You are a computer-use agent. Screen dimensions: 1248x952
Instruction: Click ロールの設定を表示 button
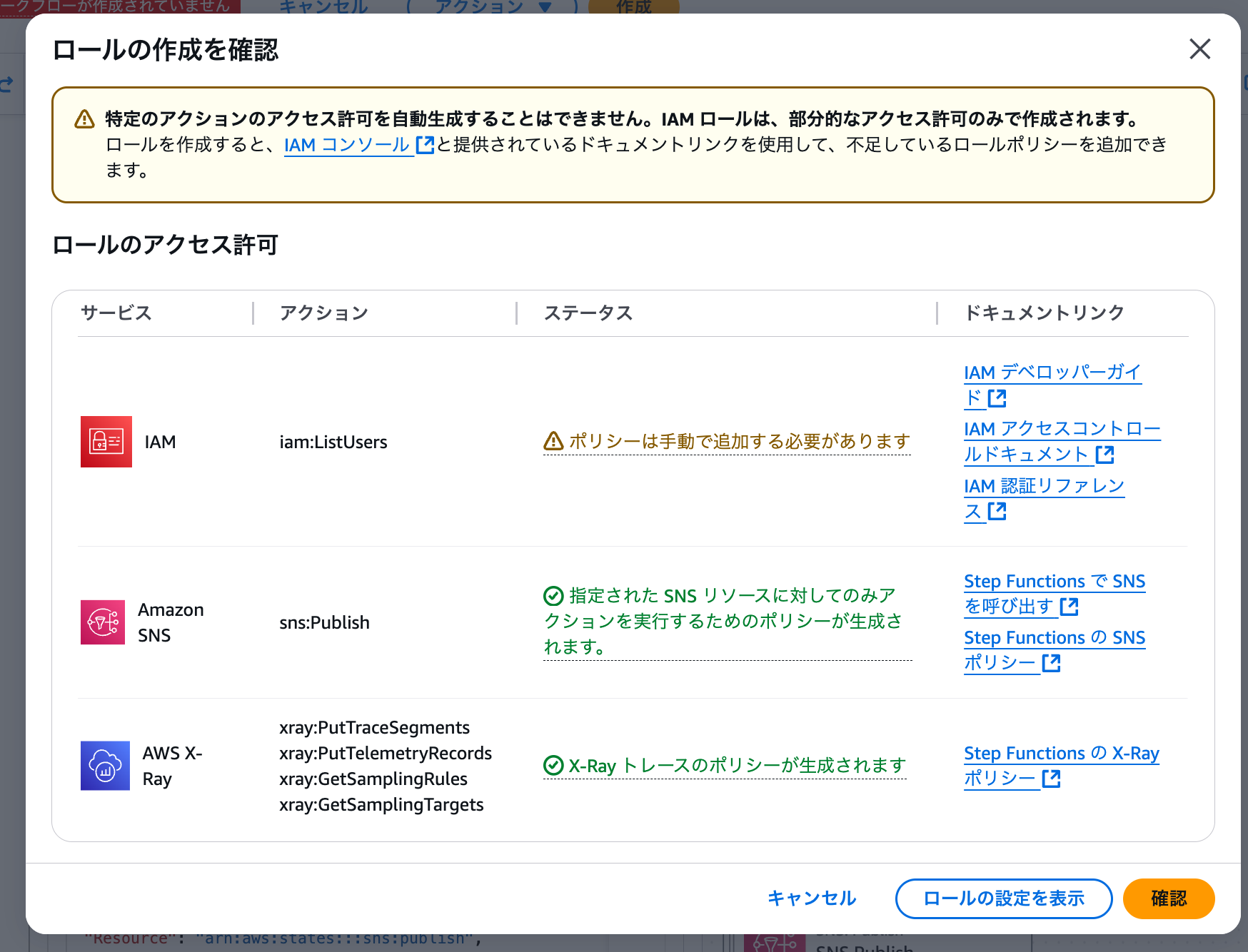point(1004,898)
